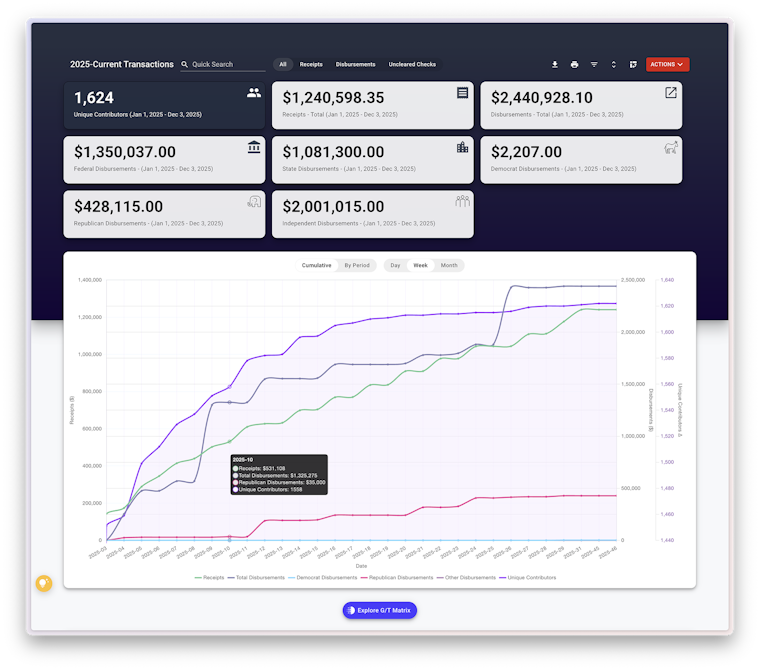Set chart granularity to Day

coord(395,265)
